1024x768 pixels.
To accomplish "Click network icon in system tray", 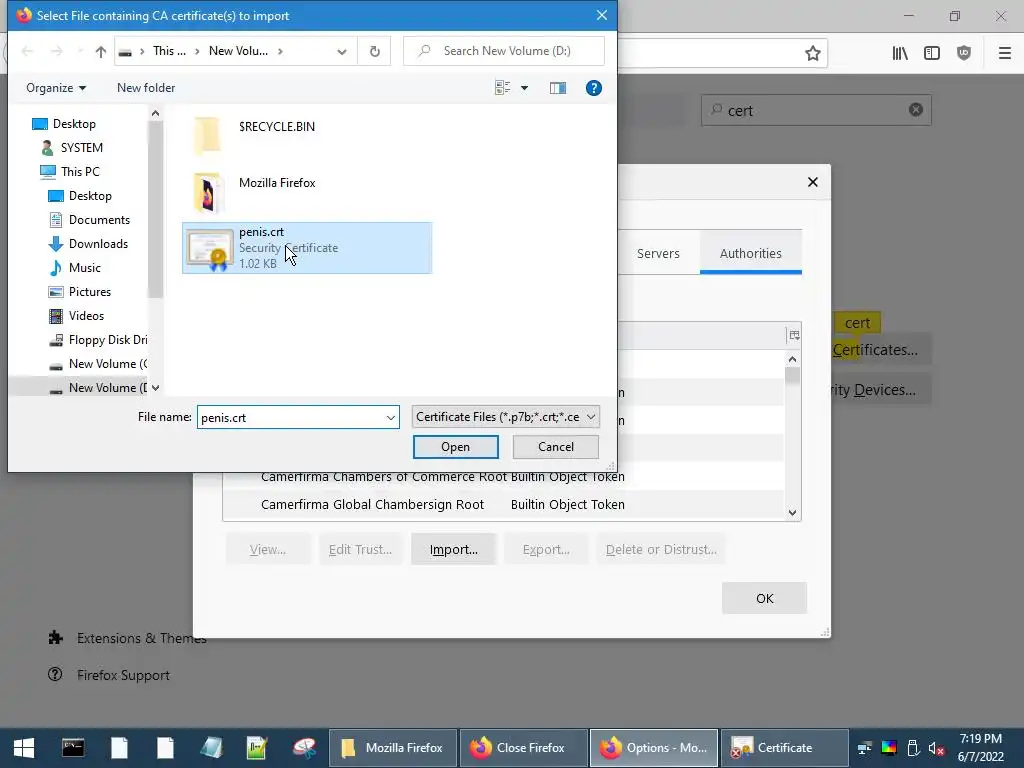I will pos(865,748).
